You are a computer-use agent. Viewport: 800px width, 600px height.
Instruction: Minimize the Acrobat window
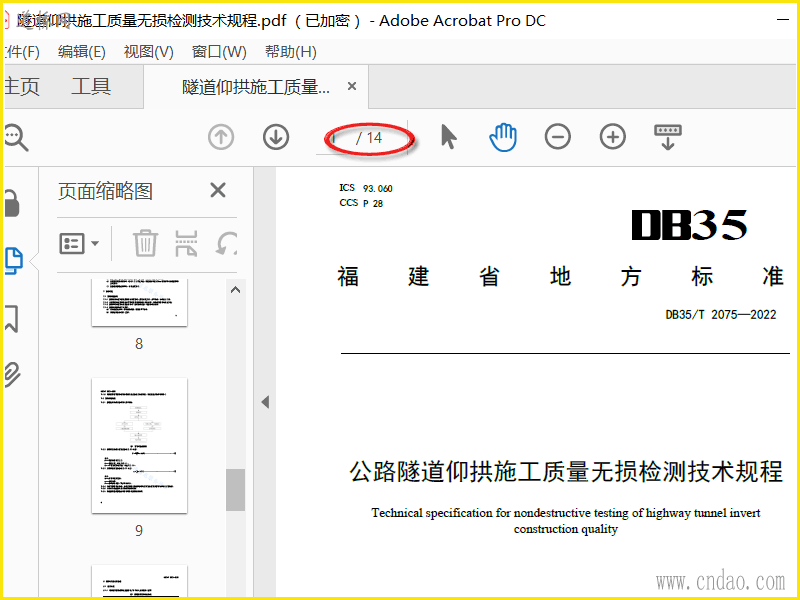[x=783, y=20]
